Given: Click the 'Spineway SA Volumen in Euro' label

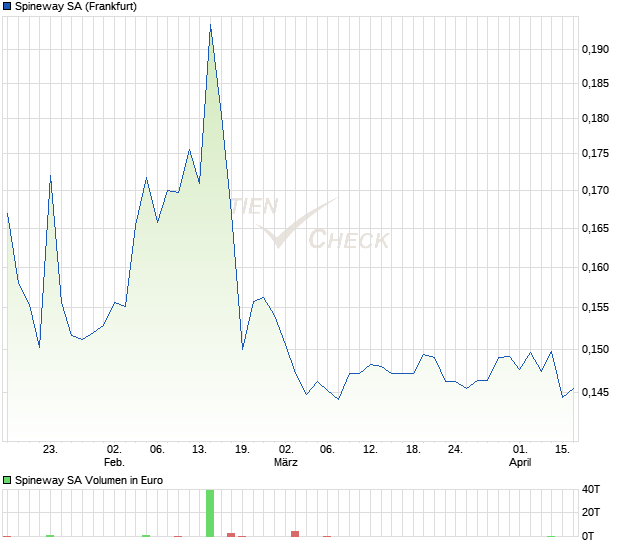Looking at the screenshot, I should [89, 480].
